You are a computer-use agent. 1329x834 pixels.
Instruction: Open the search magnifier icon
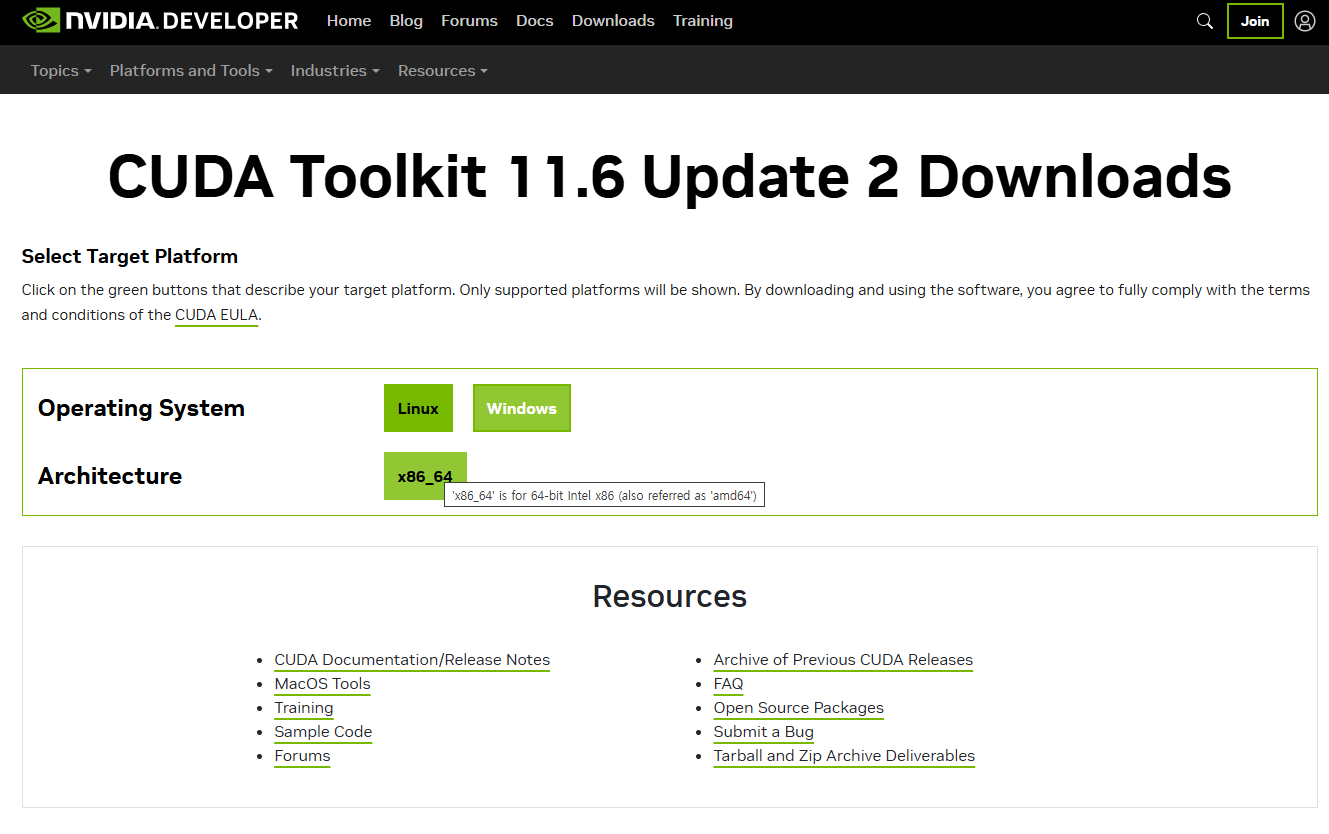(x=1205, y=21)
